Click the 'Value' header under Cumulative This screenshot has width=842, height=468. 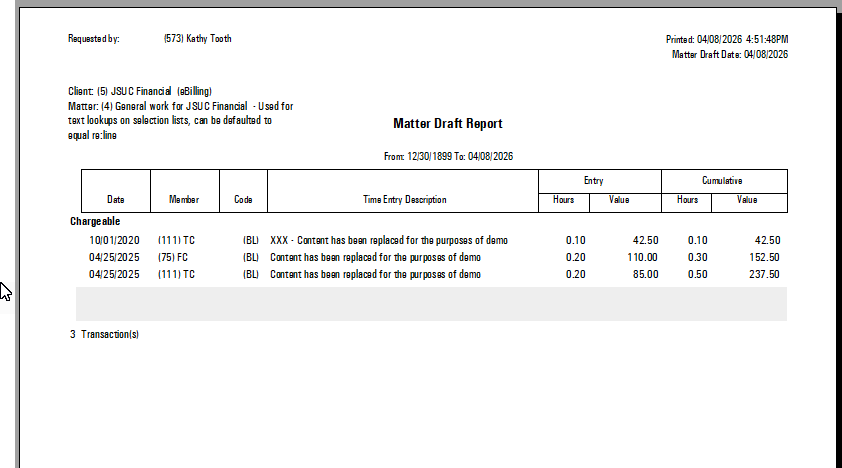pos(747,200)
